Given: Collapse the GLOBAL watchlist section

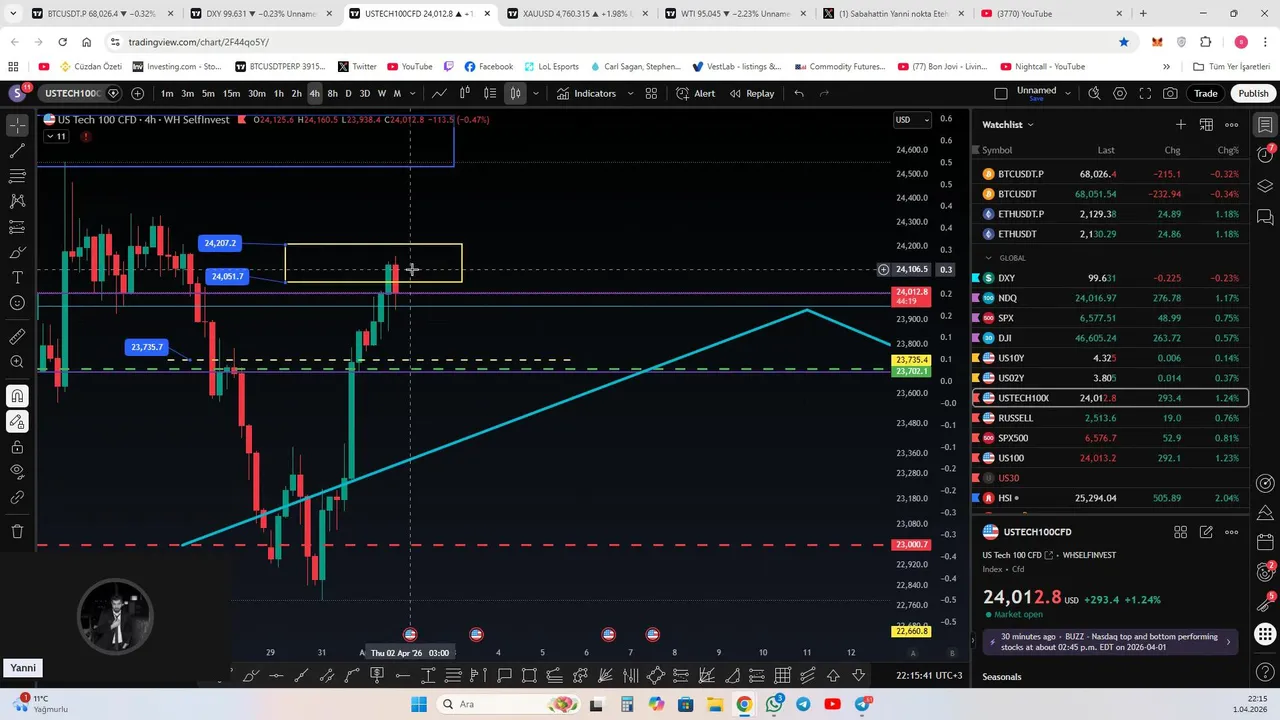Looking at the screenshot, I should point(988,258).
